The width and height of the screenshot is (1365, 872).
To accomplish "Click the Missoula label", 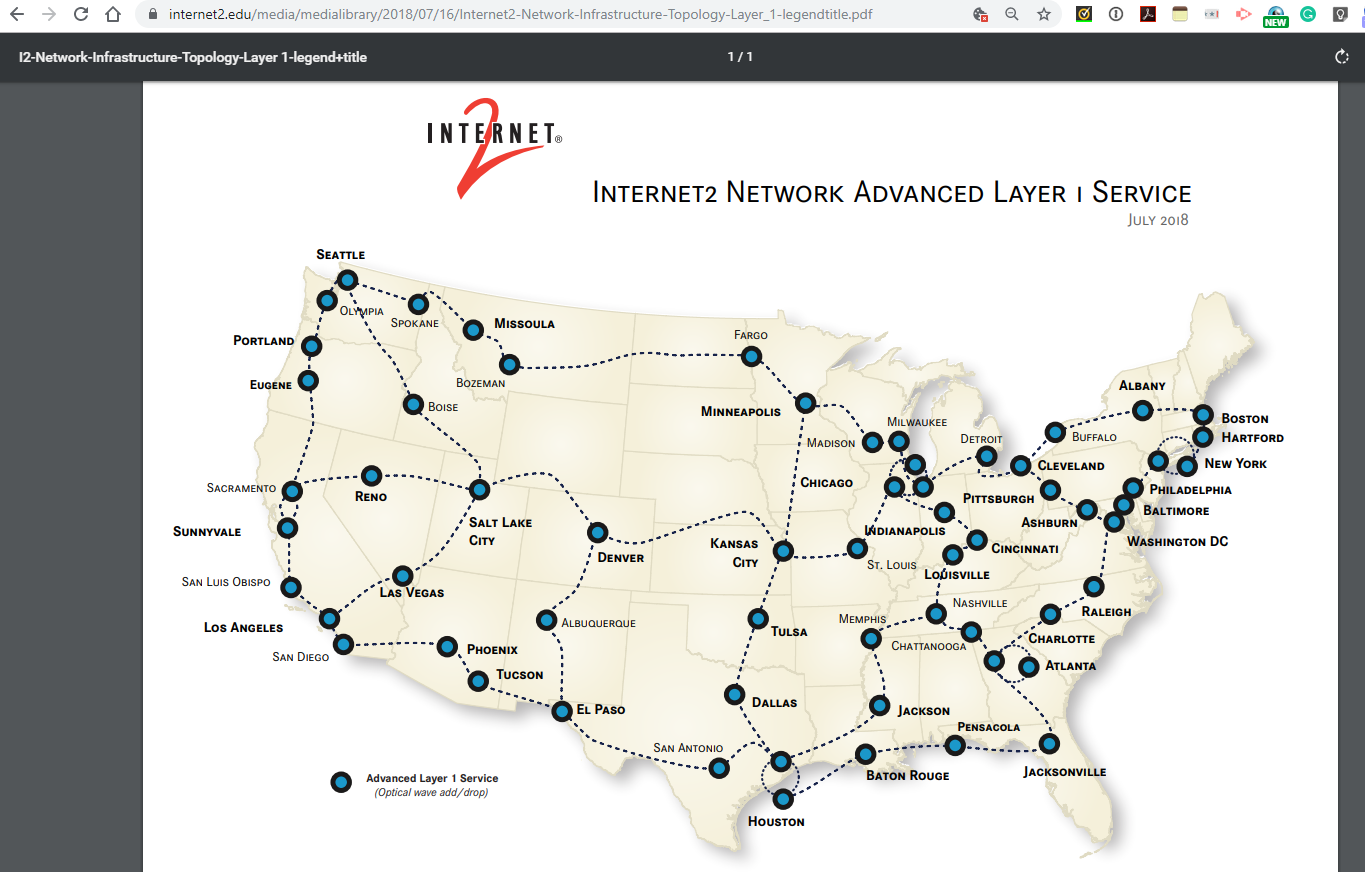I will click(x=524, y=323).
